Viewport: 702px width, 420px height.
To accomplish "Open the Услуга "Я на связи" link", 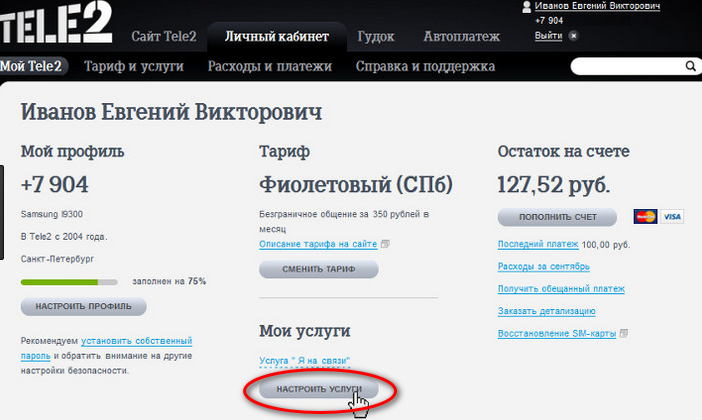I will 304,360.
